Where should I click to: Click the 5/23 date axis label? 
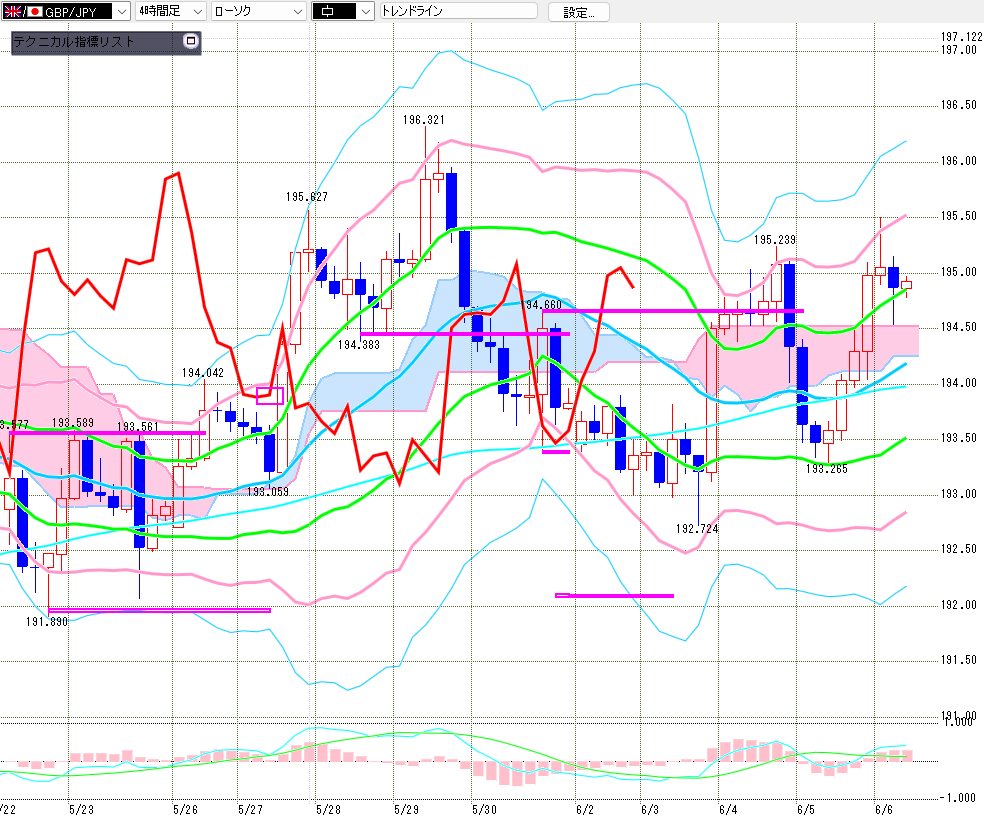tap(81, 809)
